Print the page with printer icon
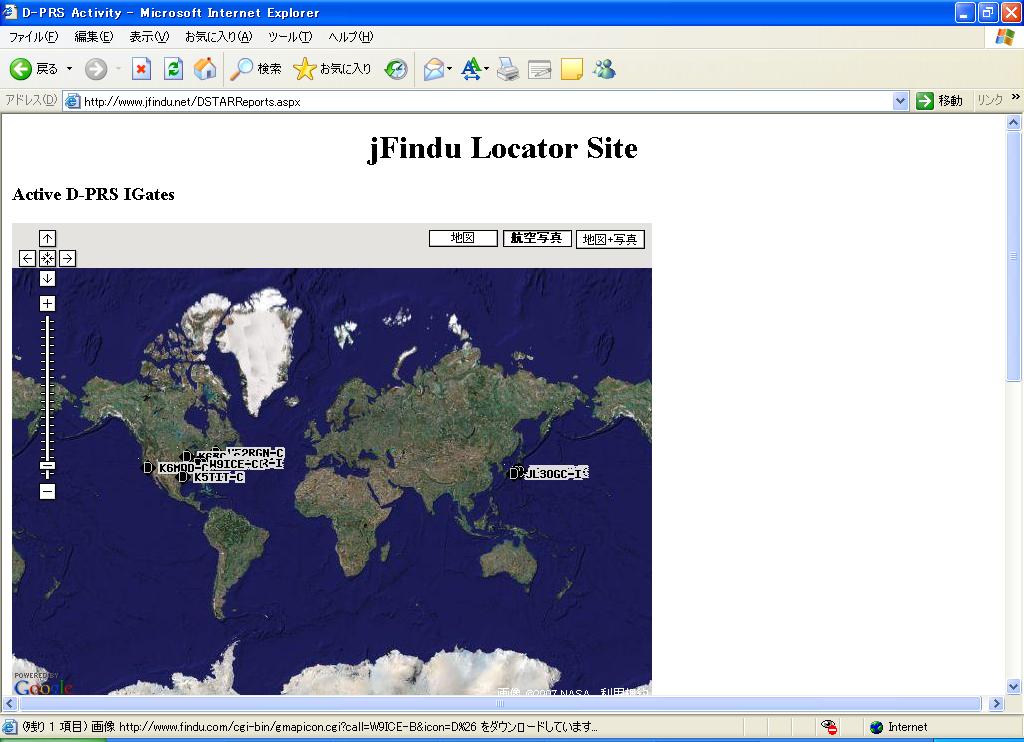Image resolution: width=1024 pixels, height=742 pixels. [507, 69]
